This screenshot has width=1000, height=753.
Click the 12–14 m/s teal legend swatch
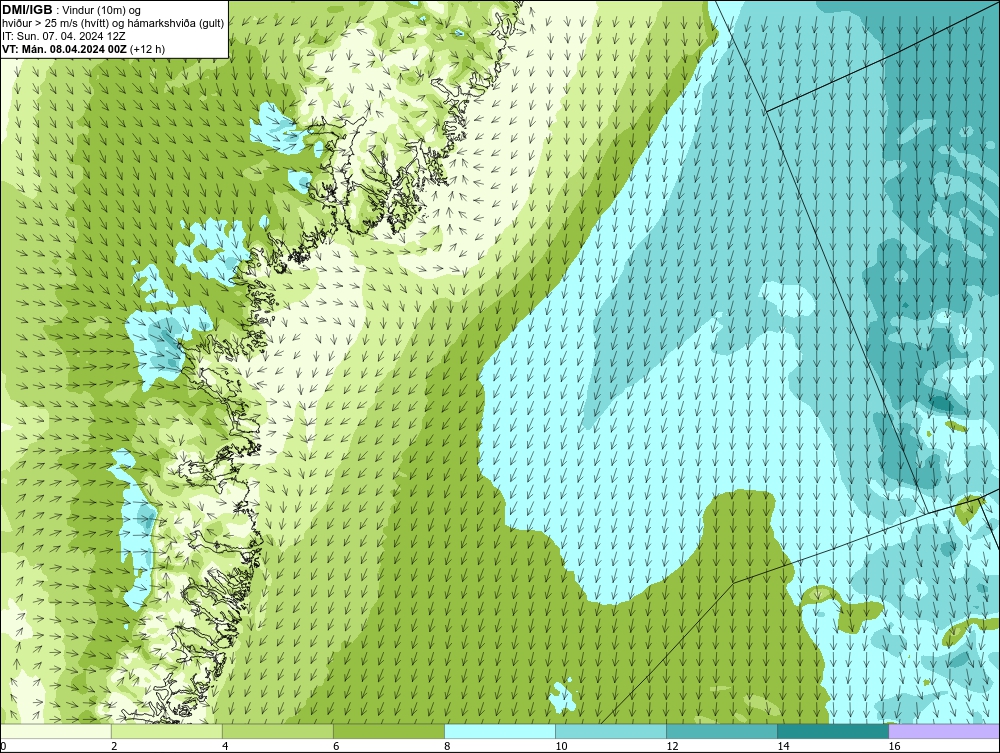point(722,731)
